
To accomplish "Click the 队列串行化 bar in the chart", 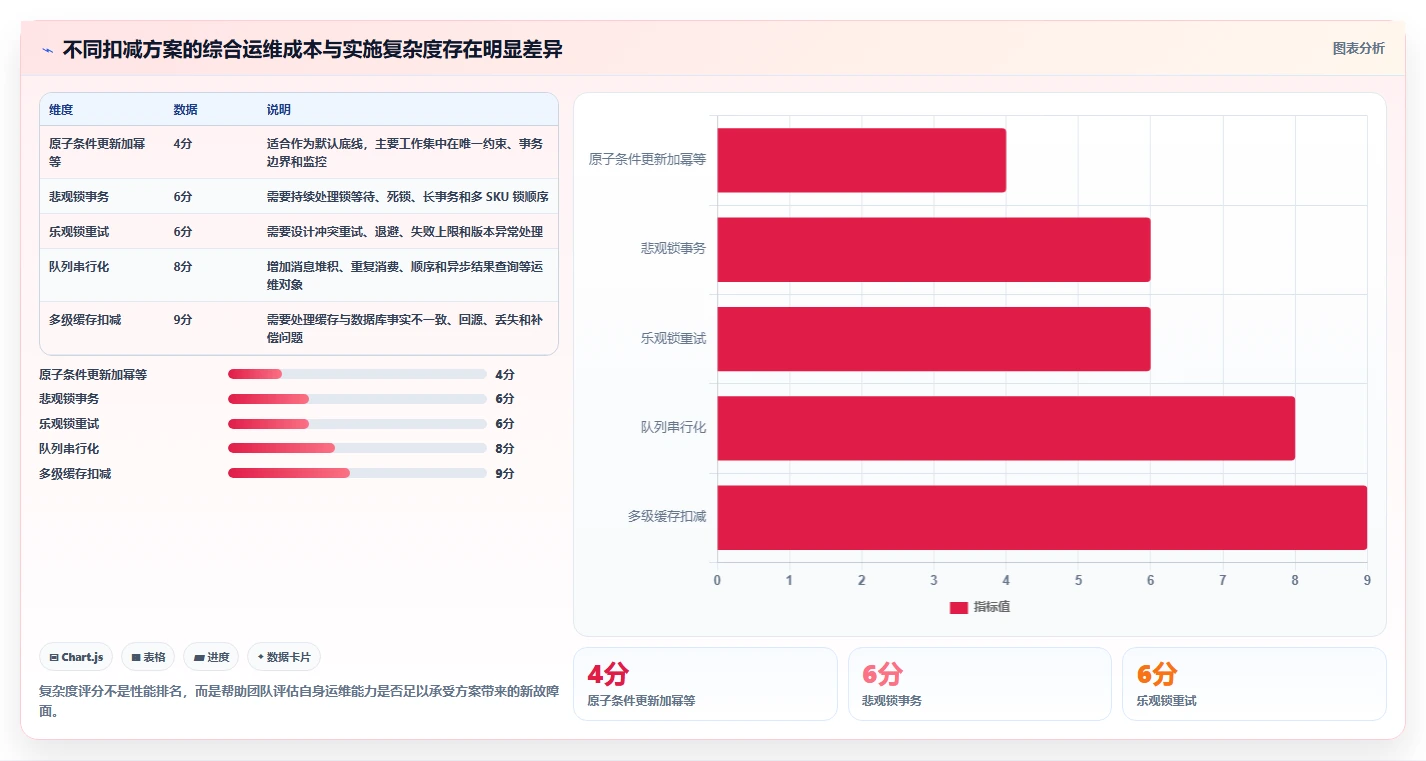I will click(x=1006, y=428).
